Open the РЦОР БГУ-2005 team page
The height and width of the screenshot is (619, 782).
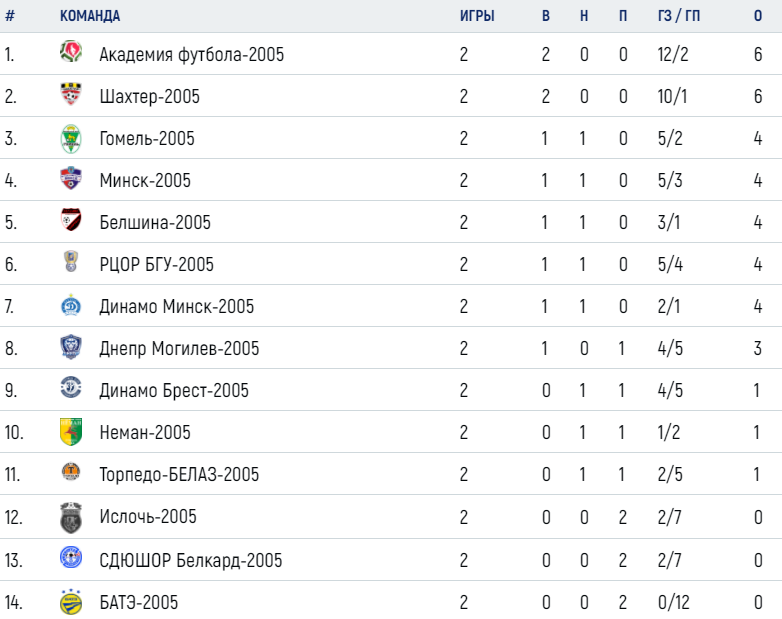tap(156, 264)
